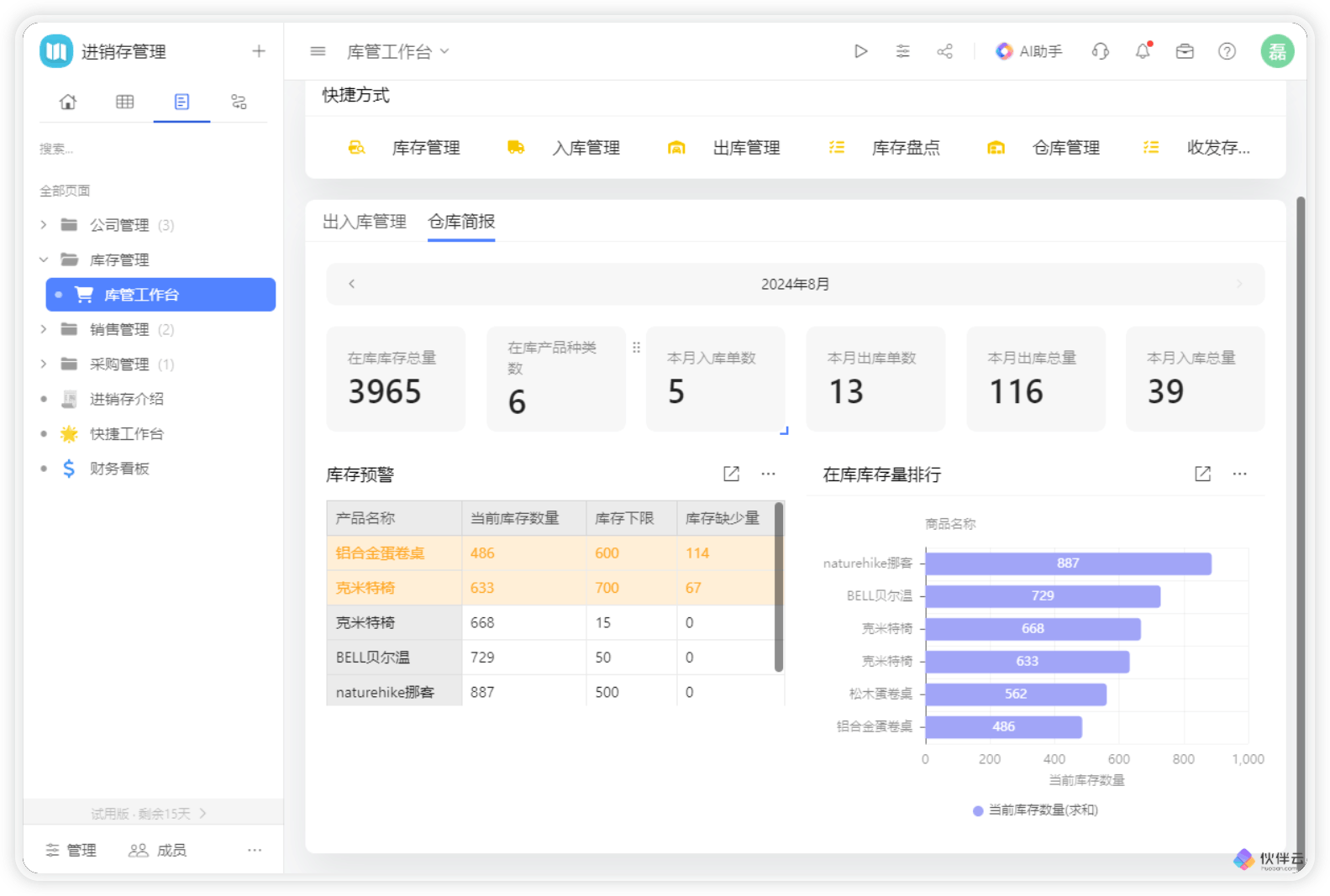The image size is (1330, 896).
Task: Go to next month arrow
Action: coord(1239,284)
